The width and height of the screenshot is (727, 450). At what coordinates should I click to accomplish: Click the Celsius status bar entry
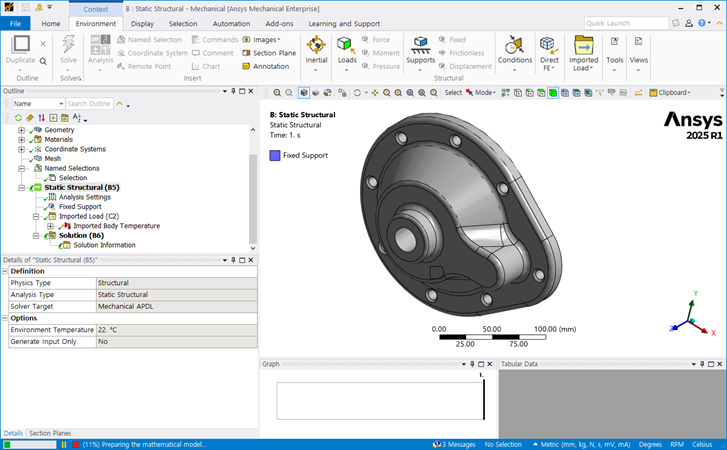702,444
